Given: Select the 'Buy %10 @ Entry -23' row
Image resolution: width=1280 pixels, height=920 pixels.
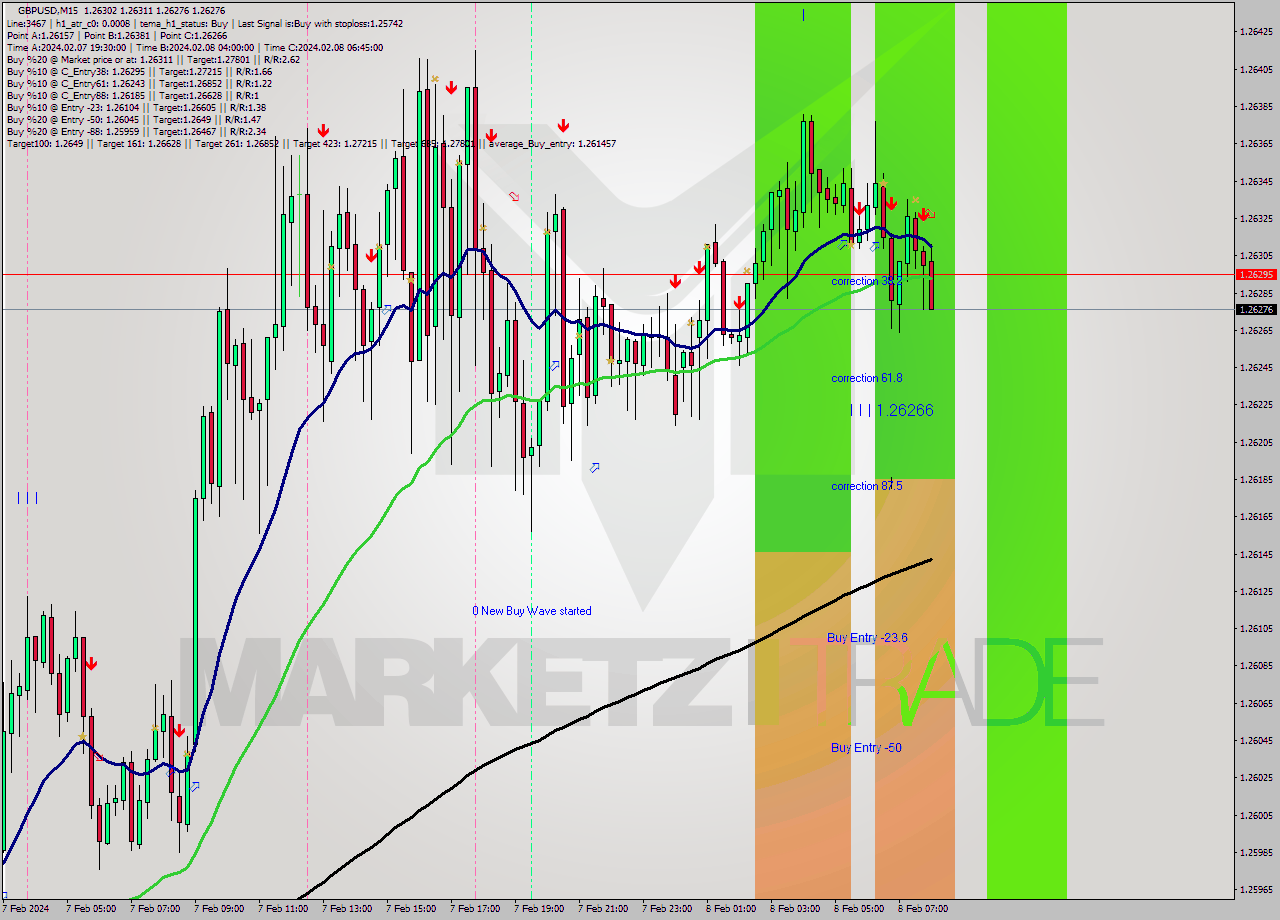Looking at the screenshot, I should pos(136,107).
